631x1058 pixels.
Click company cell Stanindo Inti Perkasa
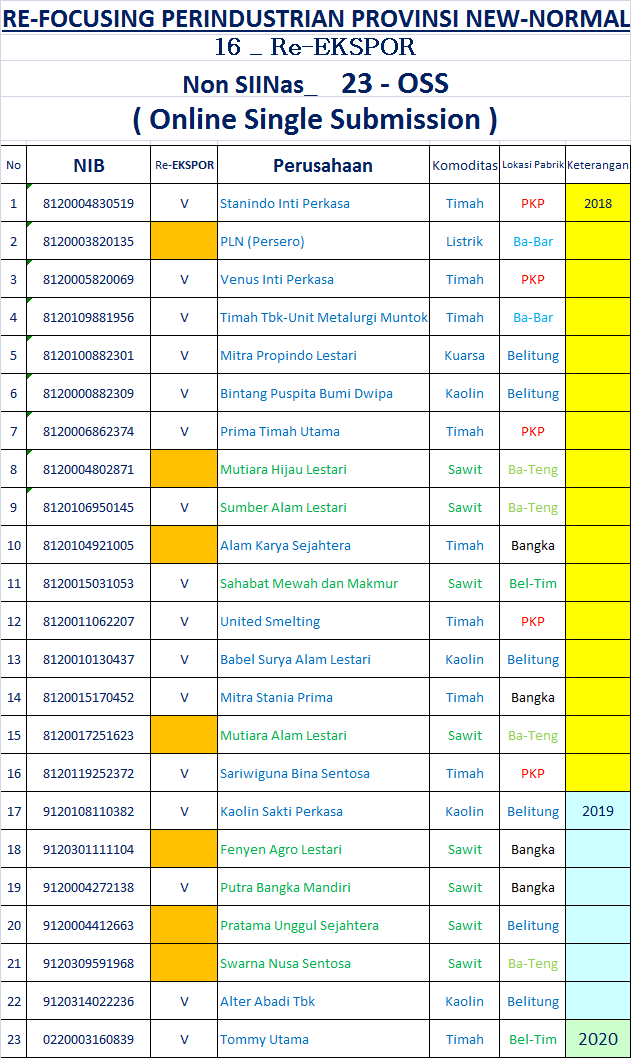323,203
